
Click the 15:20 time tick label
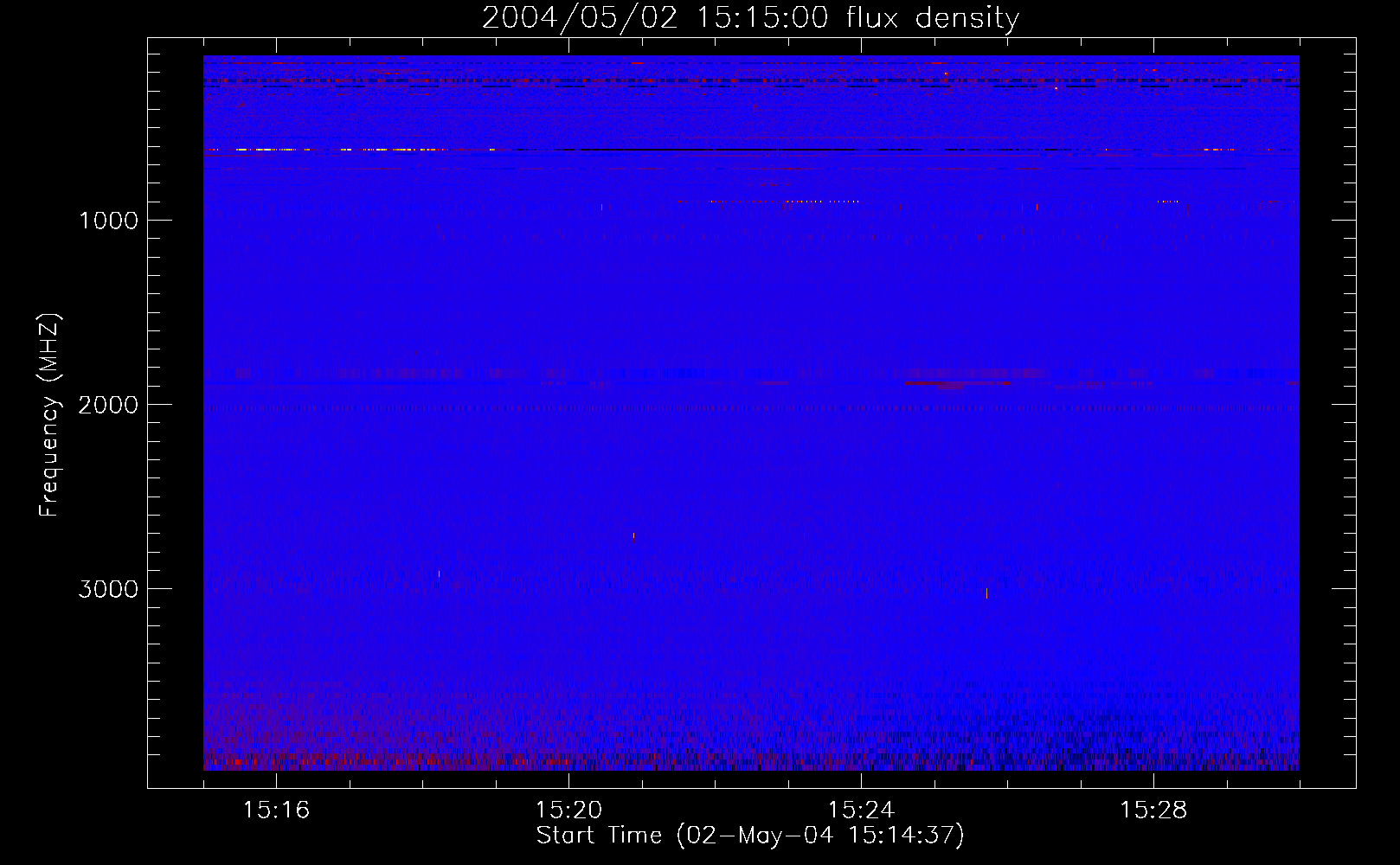[568, 811]
